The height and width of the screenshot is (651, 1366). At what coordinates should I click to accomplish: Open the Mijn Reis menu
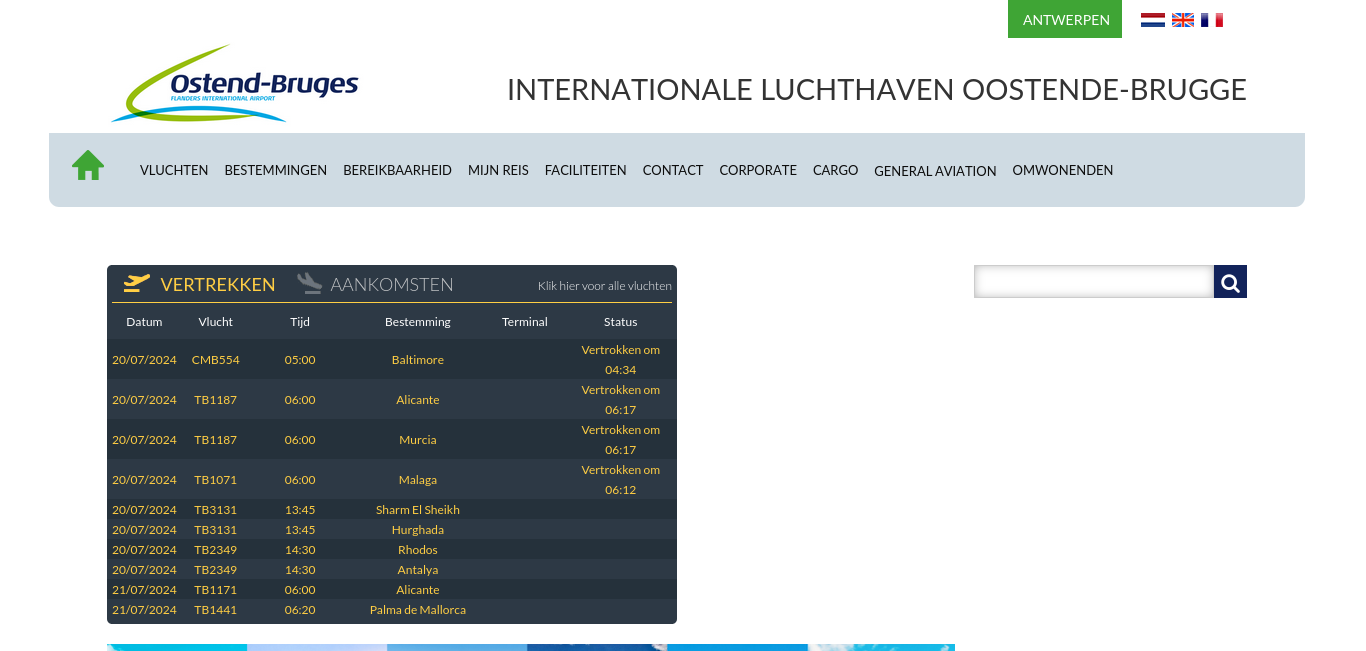click(x=498, y=170)
